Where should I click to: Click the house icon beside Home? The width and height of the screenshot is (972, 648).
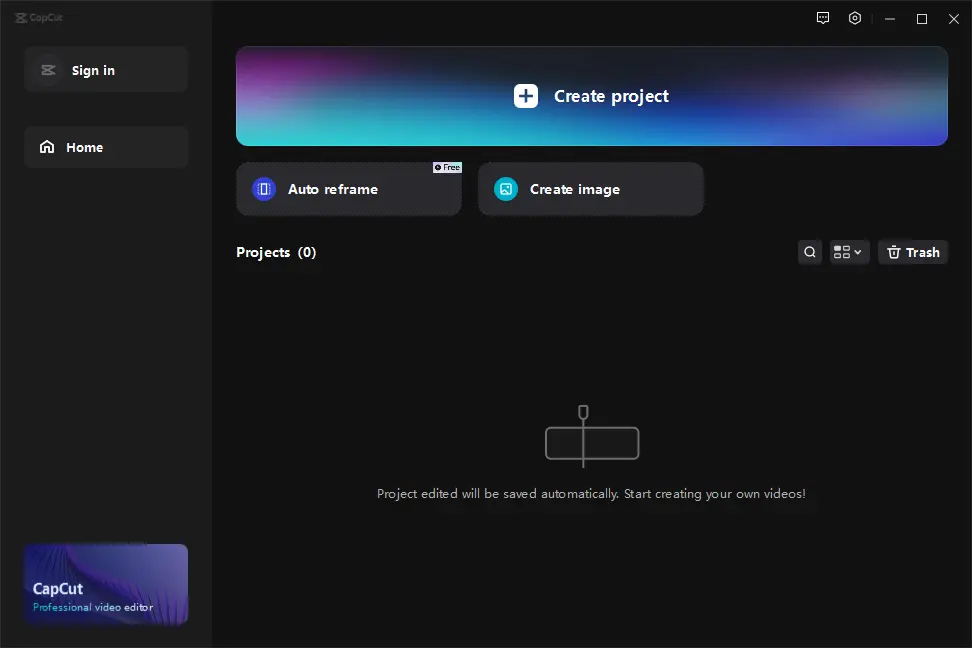tap(47, 147)
